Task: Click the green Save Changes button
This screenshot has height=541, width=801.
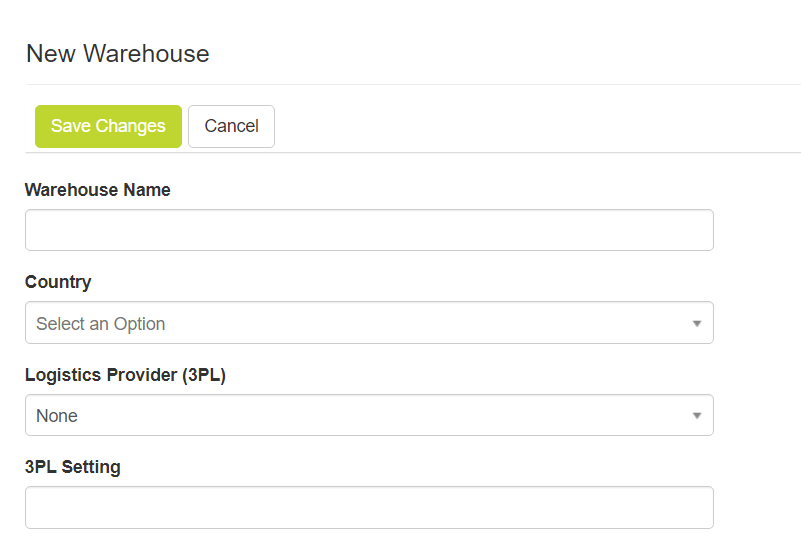Action: click(x=108, y=126)
